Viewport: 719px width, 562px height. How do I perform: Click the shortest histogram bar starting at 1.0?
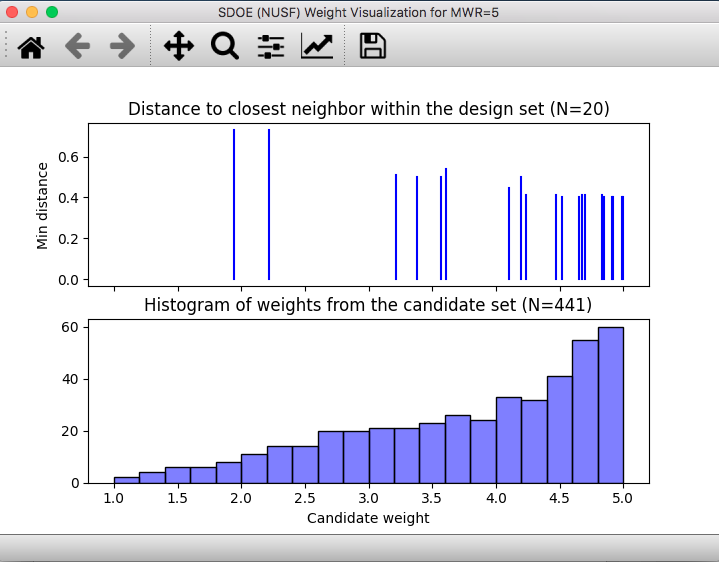(x=126, y=480)
